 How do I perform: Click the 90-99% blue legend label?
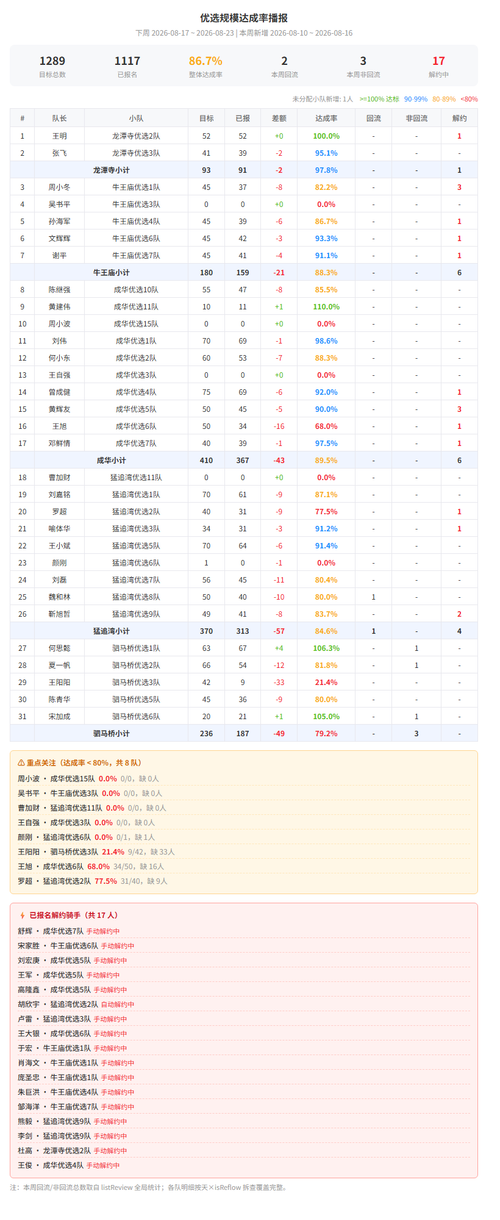[416, 100]
